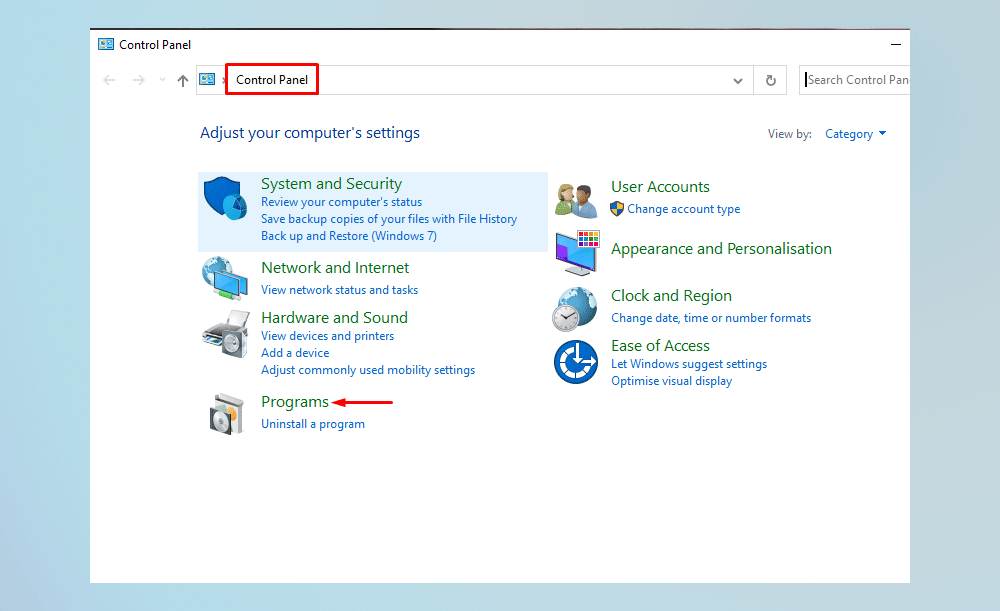Go up one level with up arrow

coord(183,80)
